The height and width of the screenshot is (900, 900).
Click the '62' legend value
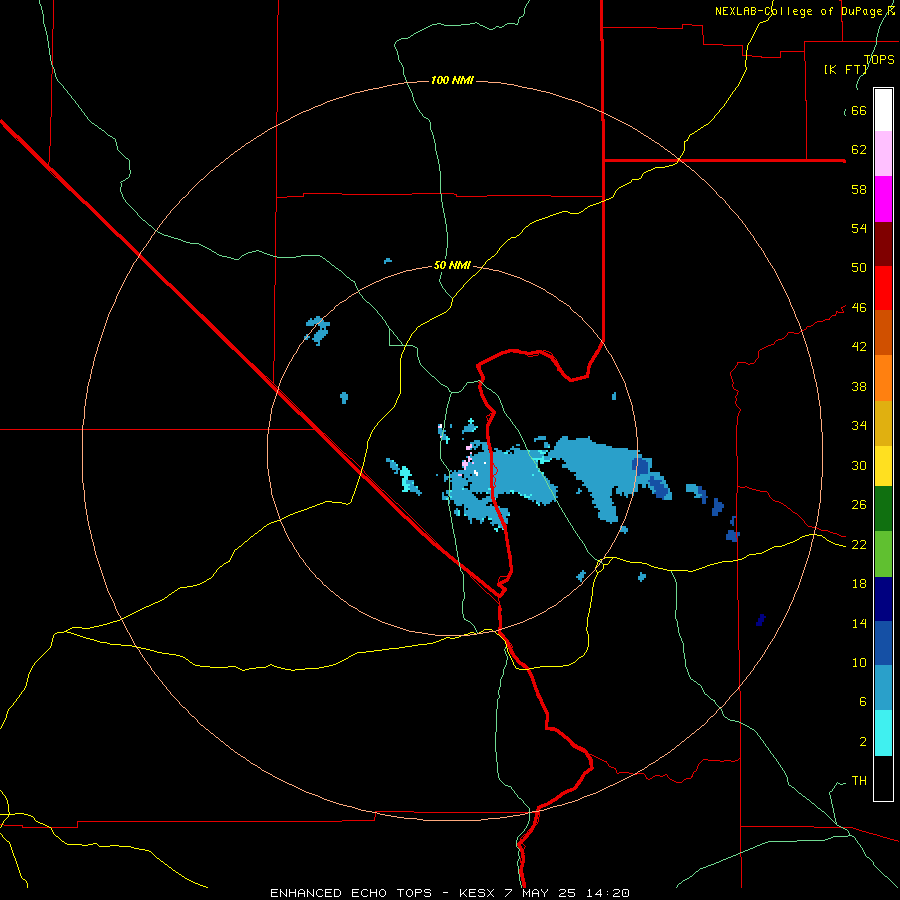(x=859, y=149)
